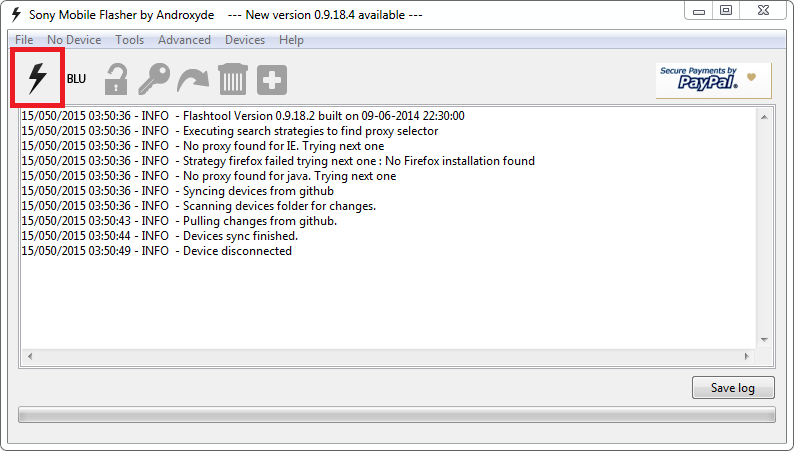The width and height of the screenshot is (794, 451).
Task: Open the Devices menu
Action: click(245, 40)
